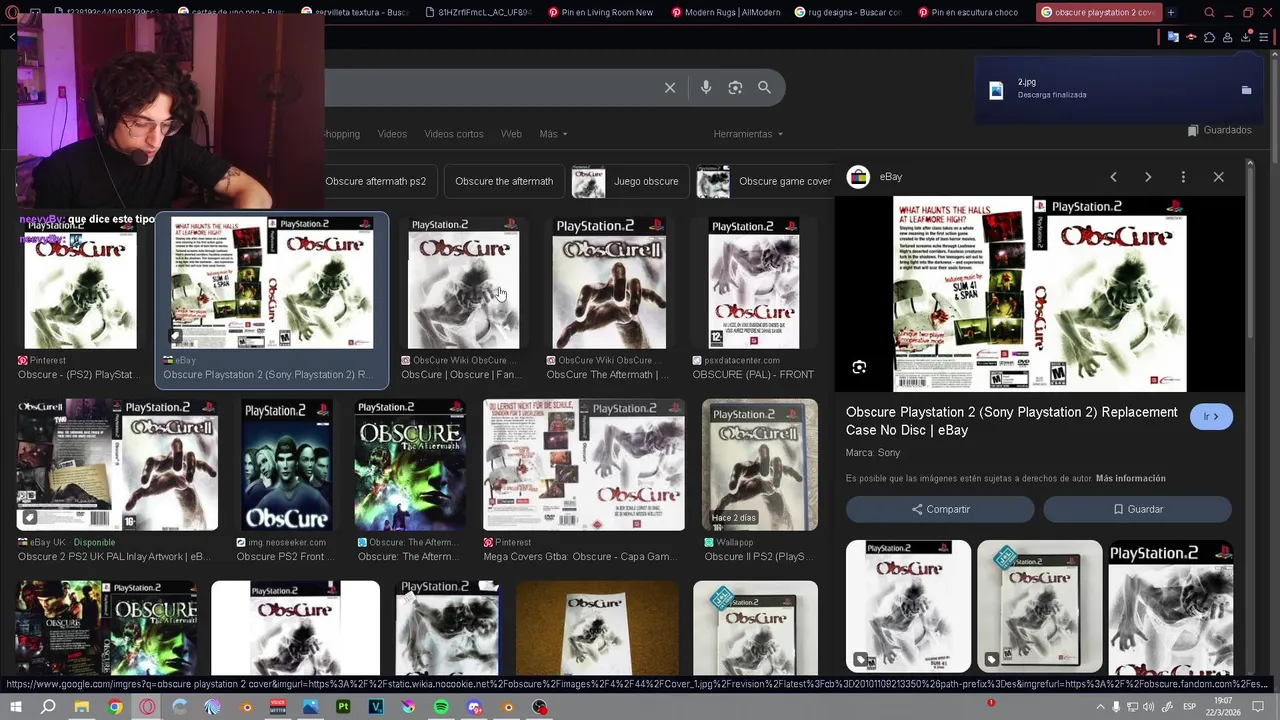Open Opera browser icon in the taskbar
The width and height of the screenshot is (1280, 720).
pos(147,707)
